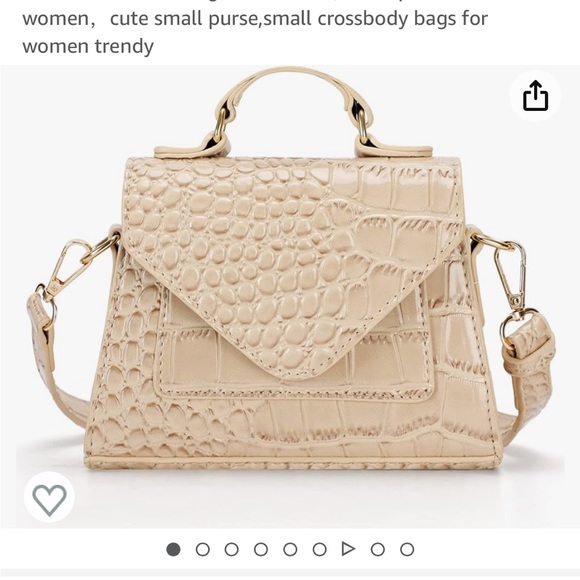Add item to wishlist with heart icon
Viewport: 580px width, 580px height.
(x=50, y=497)
